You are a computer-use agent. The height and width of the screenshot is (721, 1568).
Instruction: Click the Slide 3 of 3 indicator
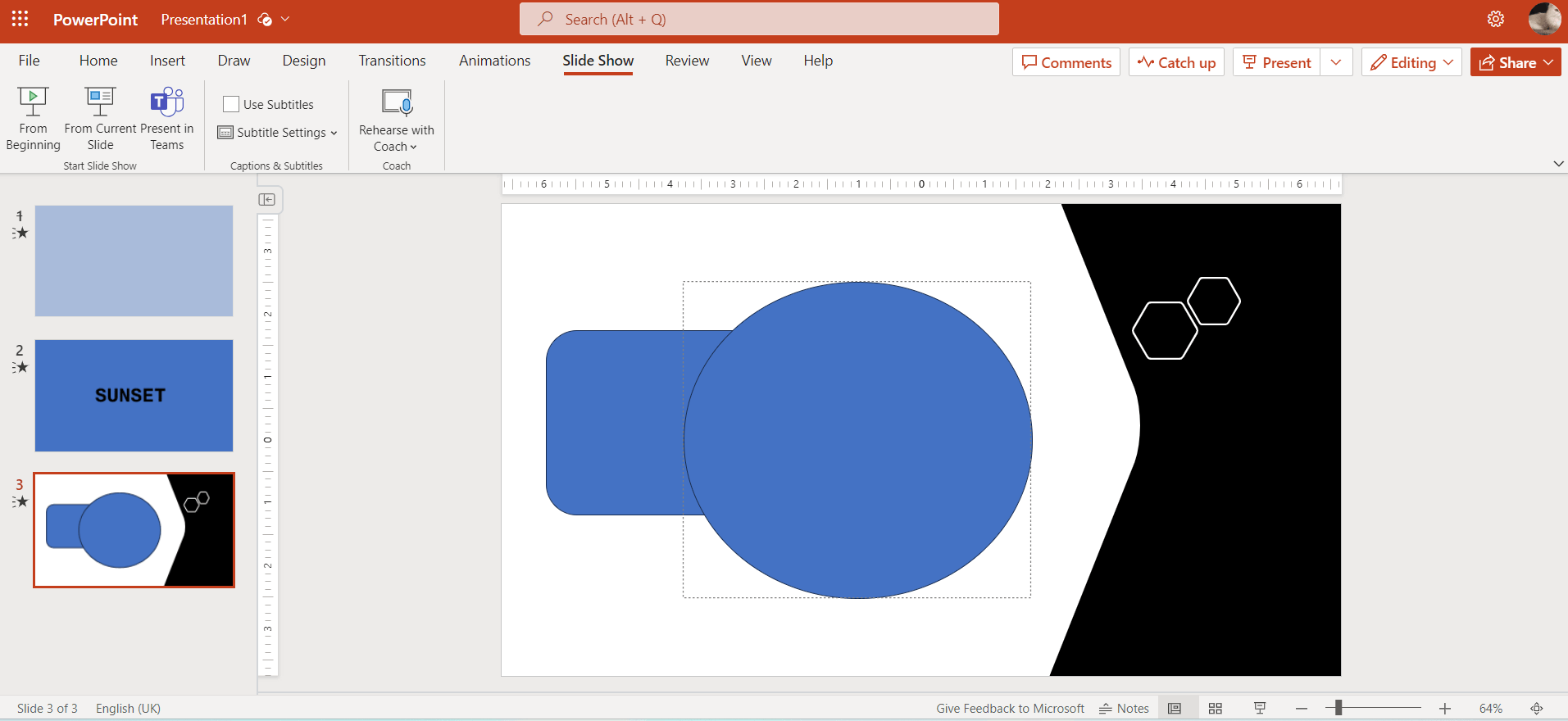[48, 708]
